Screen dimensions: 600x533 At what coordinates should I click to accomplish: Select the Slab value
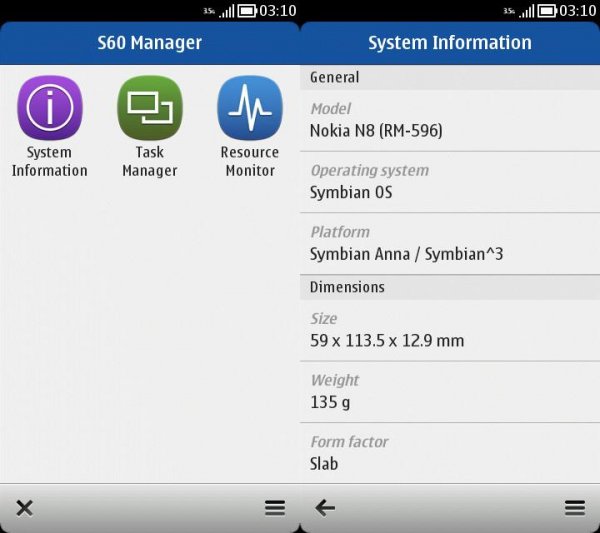point(324,464)
